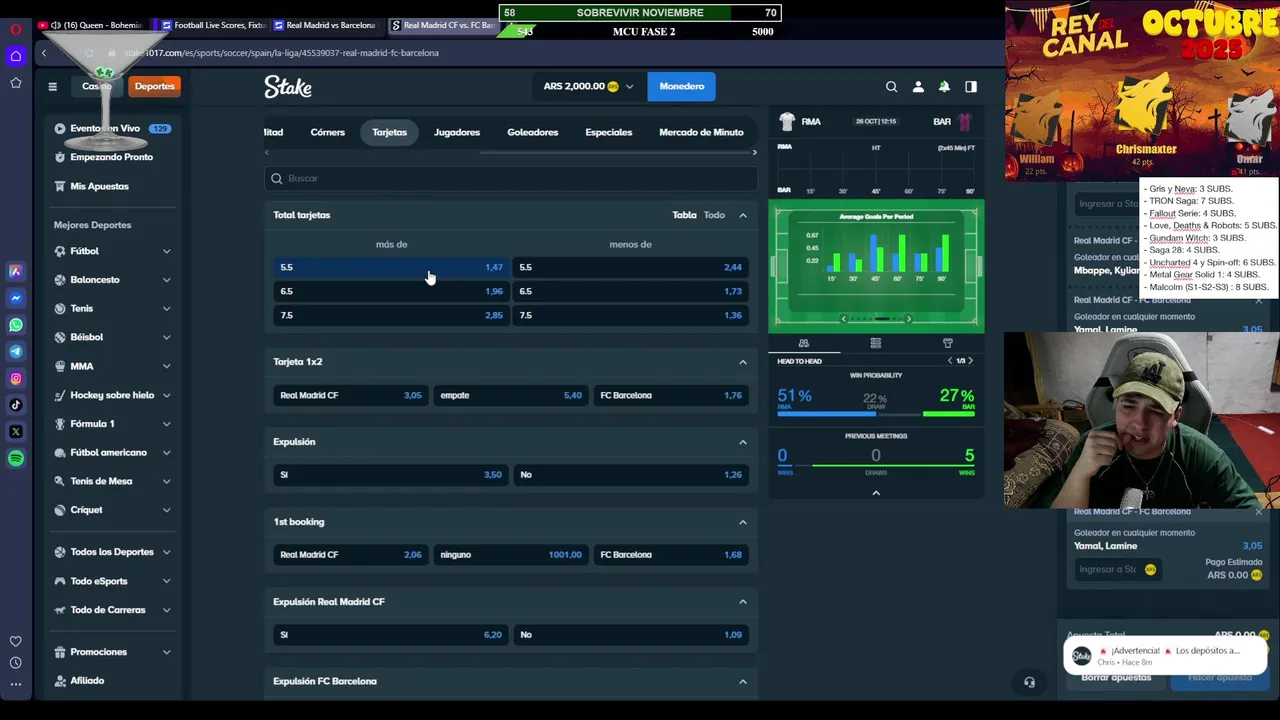Screen dimensions: 1280x720
Task: Open WhatsApp in Opera sidebar
Action: [x=16, y=325]
